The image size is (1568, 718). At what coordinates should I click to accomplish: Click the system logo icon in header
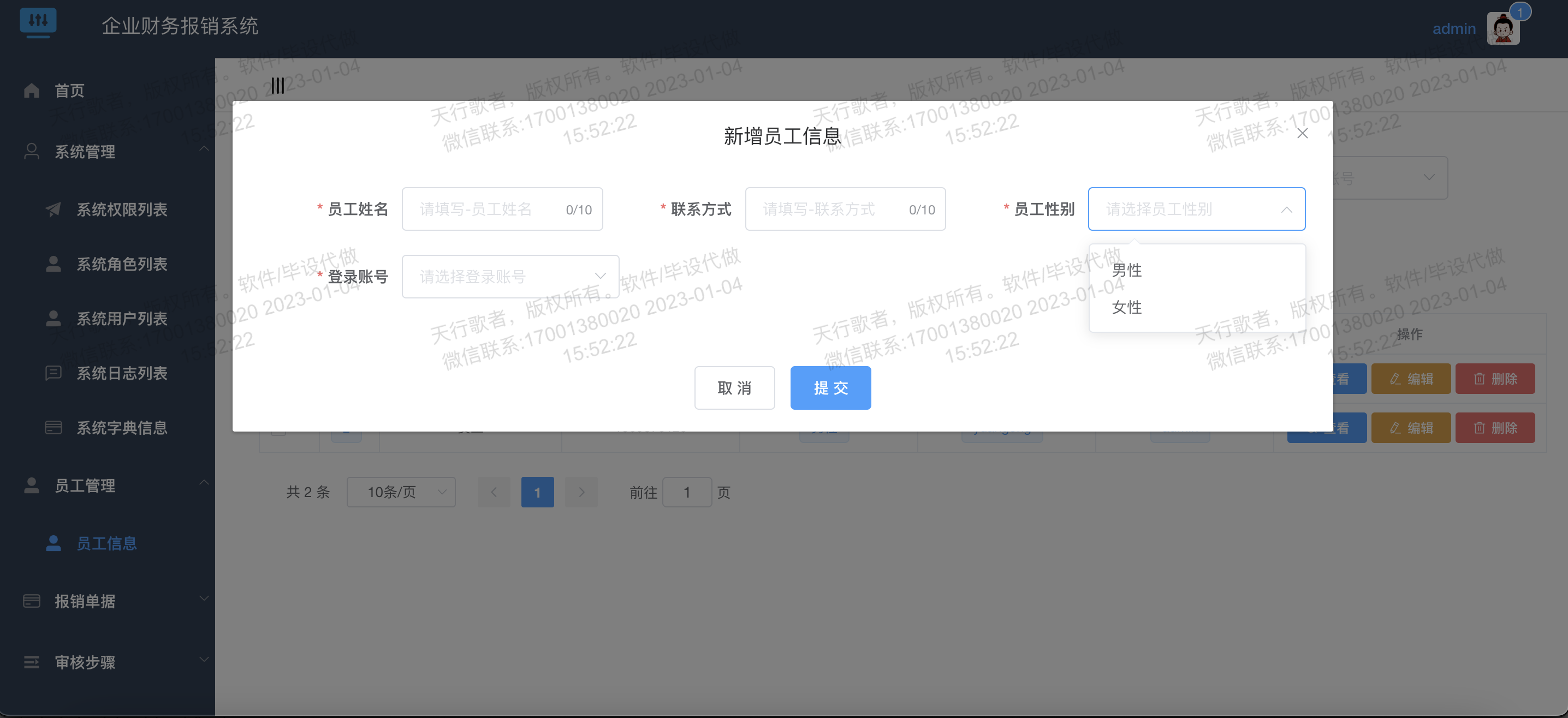coord(38,22)
